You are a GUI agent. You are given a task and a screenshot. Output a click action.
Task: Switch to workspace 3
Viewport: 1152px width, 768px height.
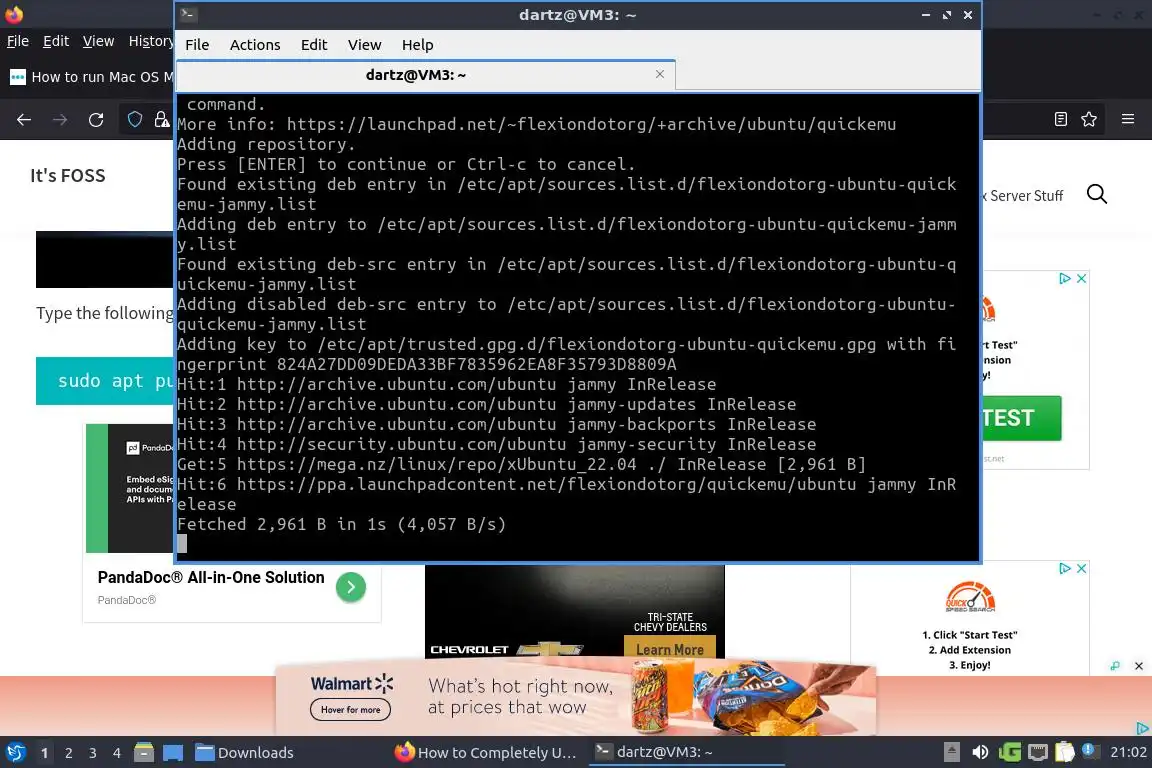tap(93, 753)
